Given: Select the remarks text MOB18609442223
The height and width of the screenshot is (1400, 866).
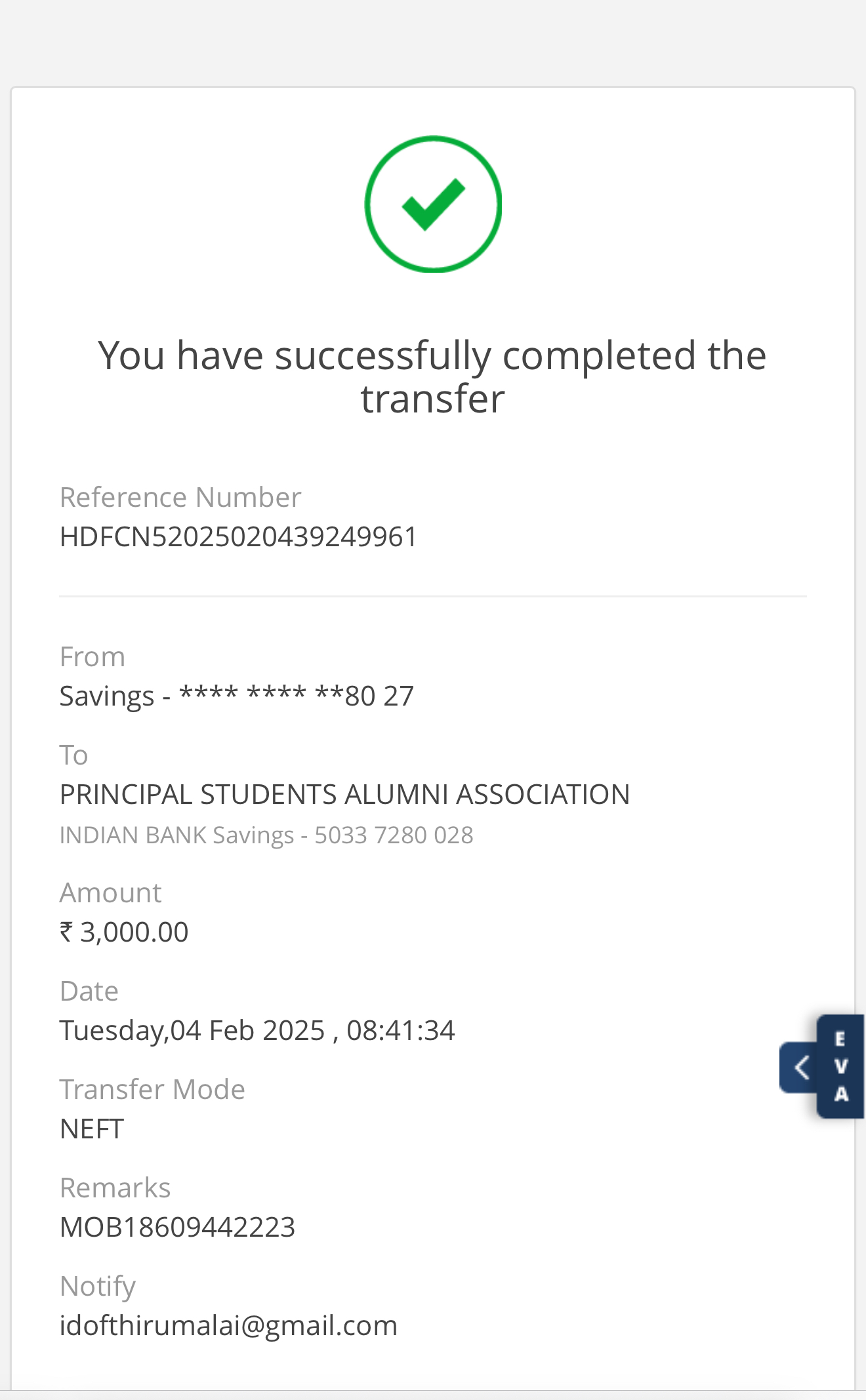Looking at the screenshot, I should (x=177, y=1227).
